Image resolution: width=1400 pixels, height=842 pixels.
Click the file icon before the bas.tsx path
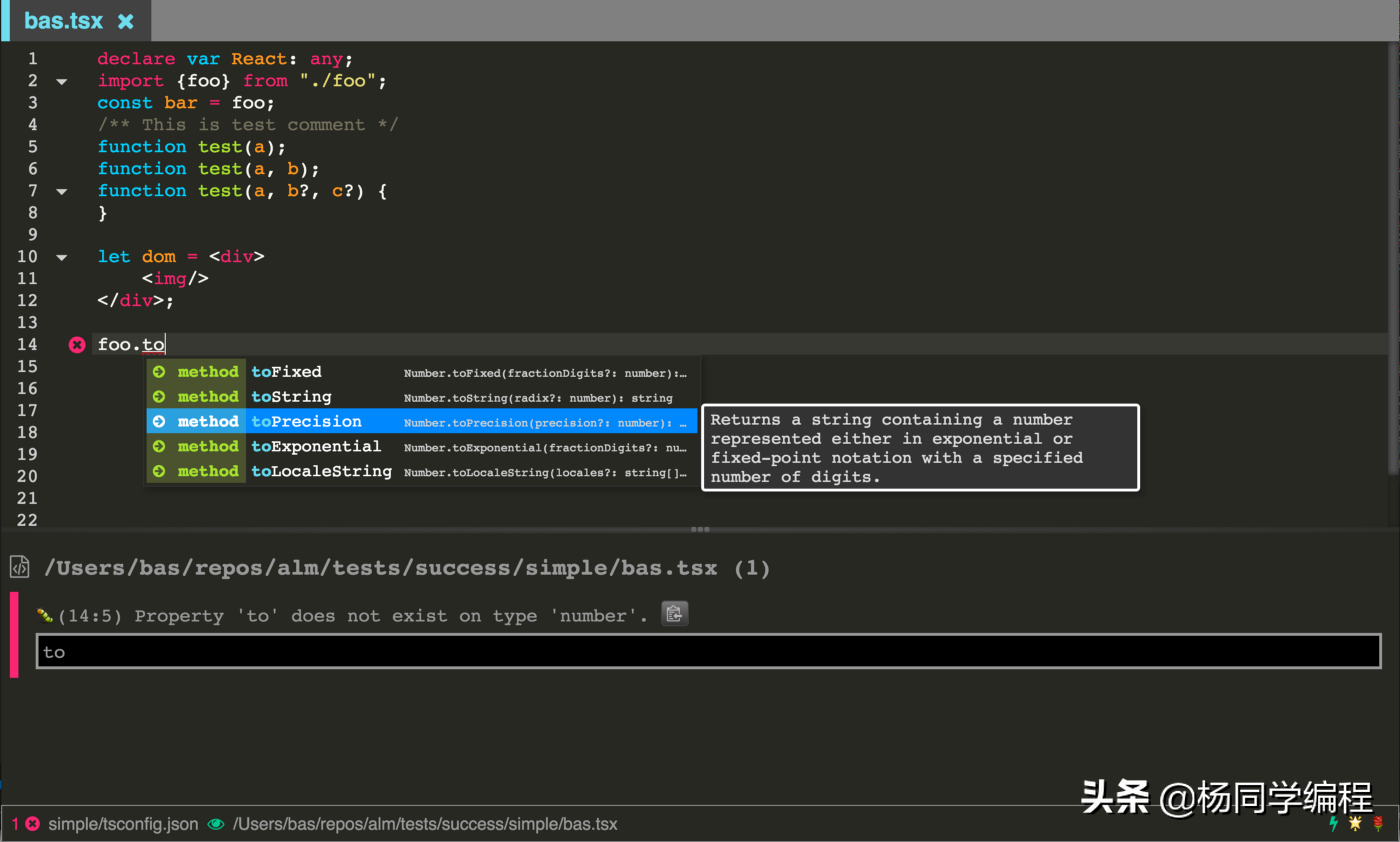click(x=19, y=567)
